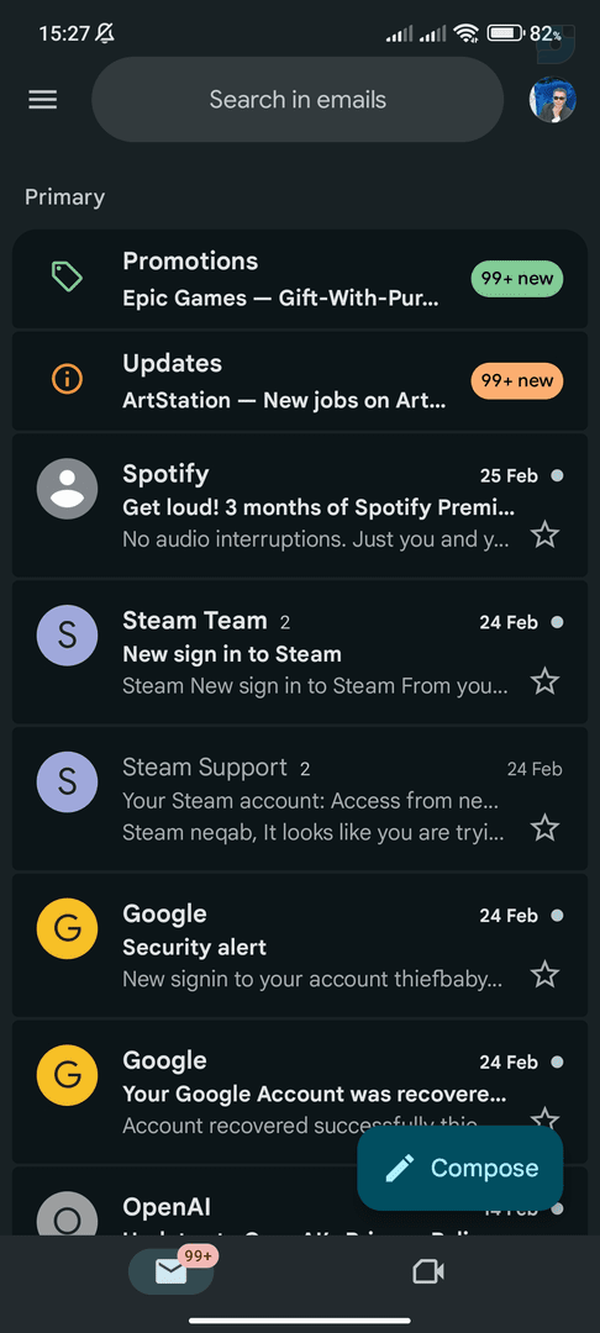The width and height of the screenshot is (600, 1333).
Task: Tap the profile avatar picture
Action: (552, 100)
